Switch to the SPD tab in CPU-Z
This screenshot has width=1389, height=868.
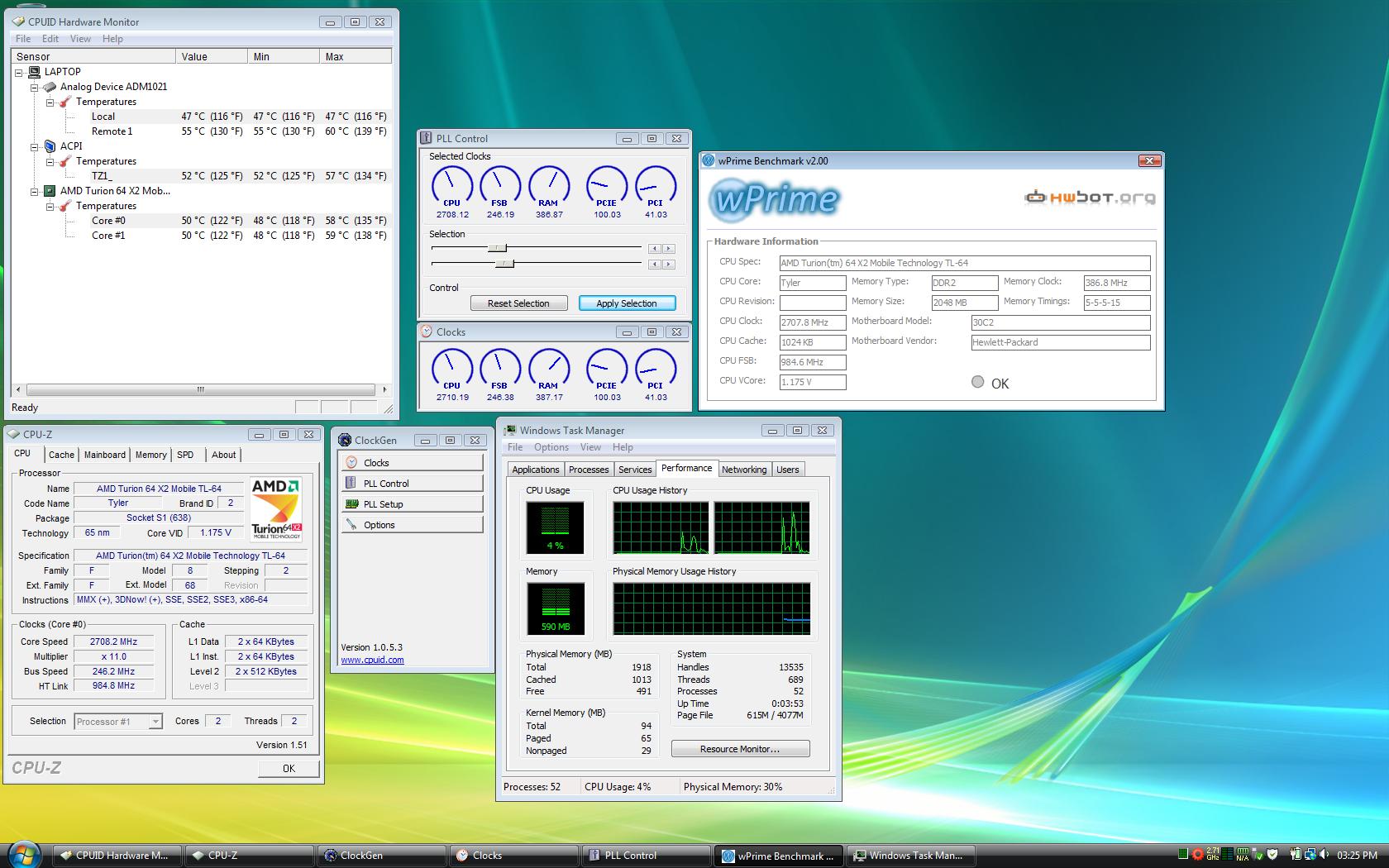(185, 455)
